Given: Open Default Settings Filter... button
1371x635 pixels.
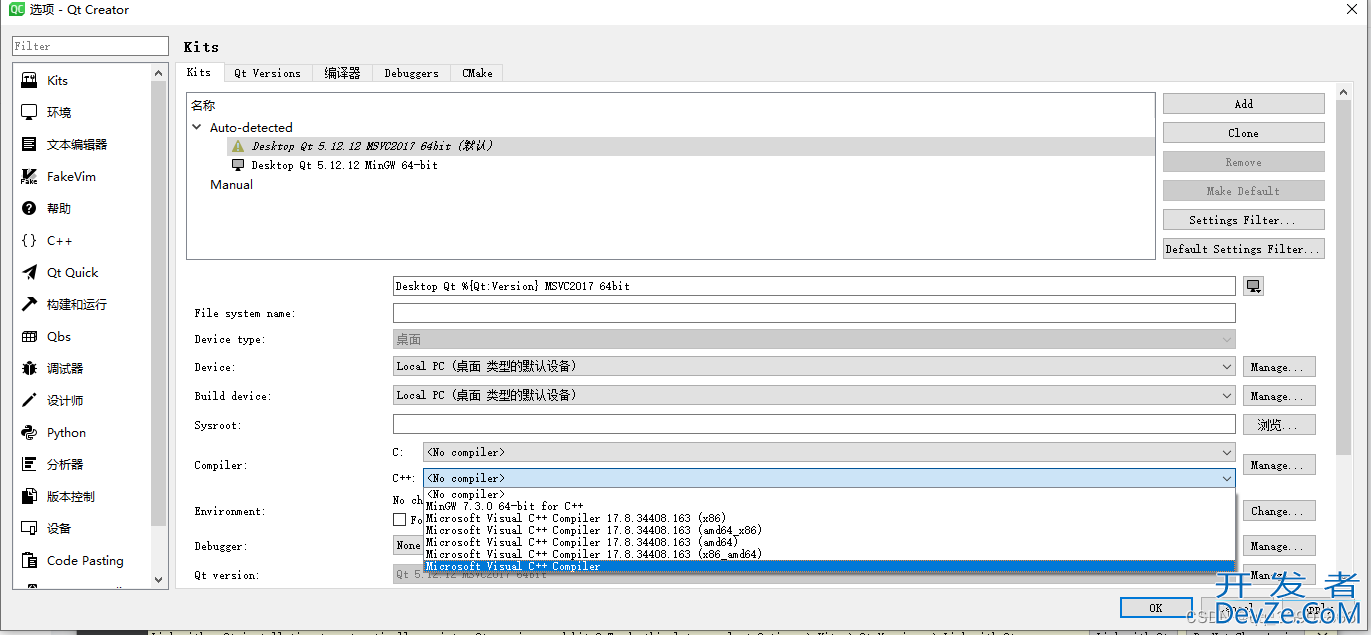Looking at the screenshot, I should coord(1244,249).
